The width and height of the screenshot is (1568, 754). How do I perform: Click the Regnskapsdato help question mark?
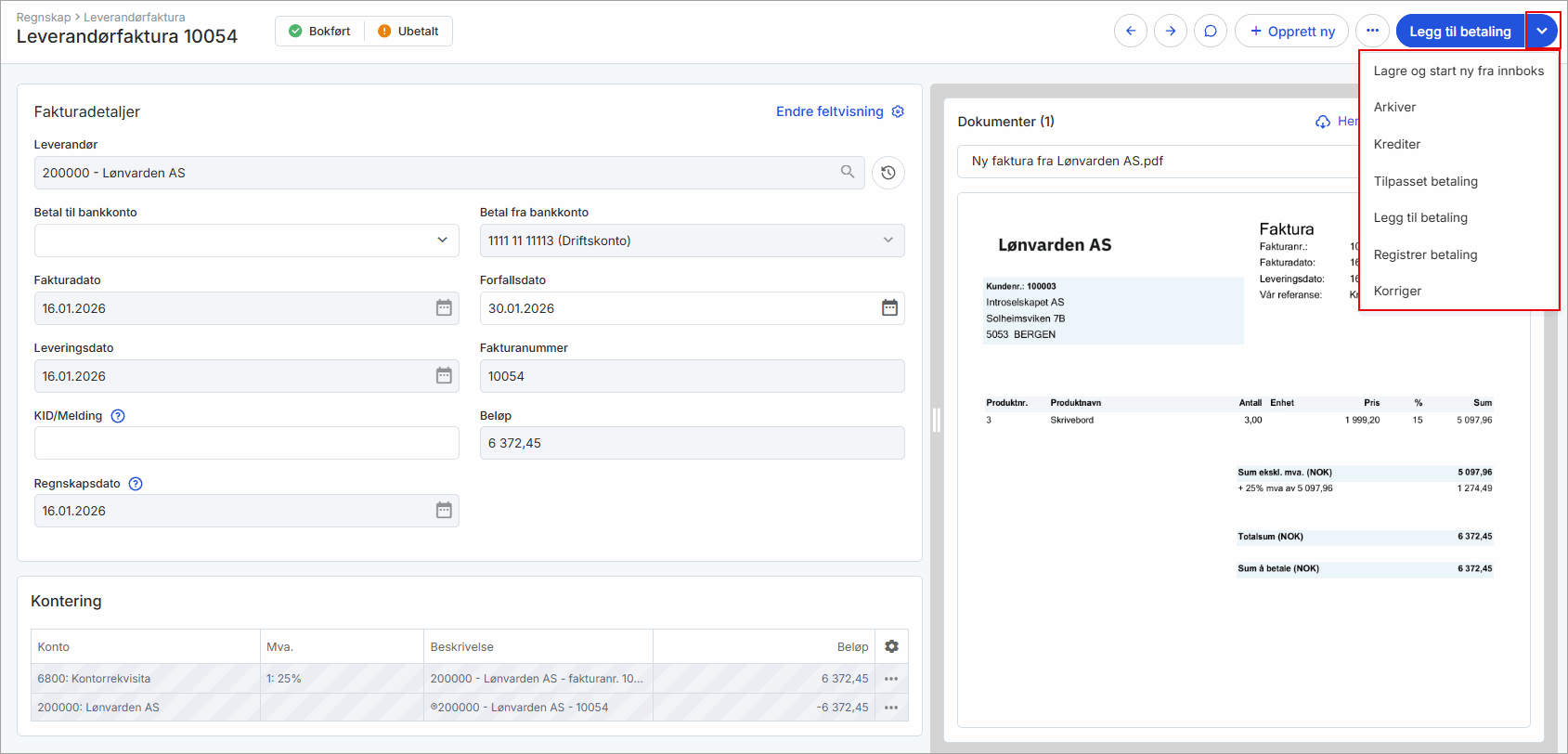pos(136,484)
